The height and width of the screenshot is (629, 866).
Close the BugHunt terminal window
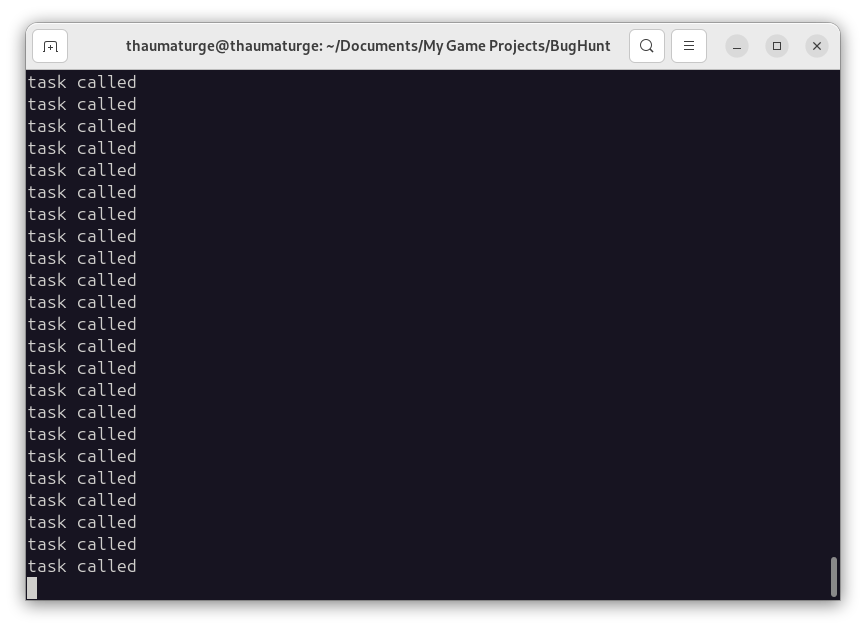(817, 46)
